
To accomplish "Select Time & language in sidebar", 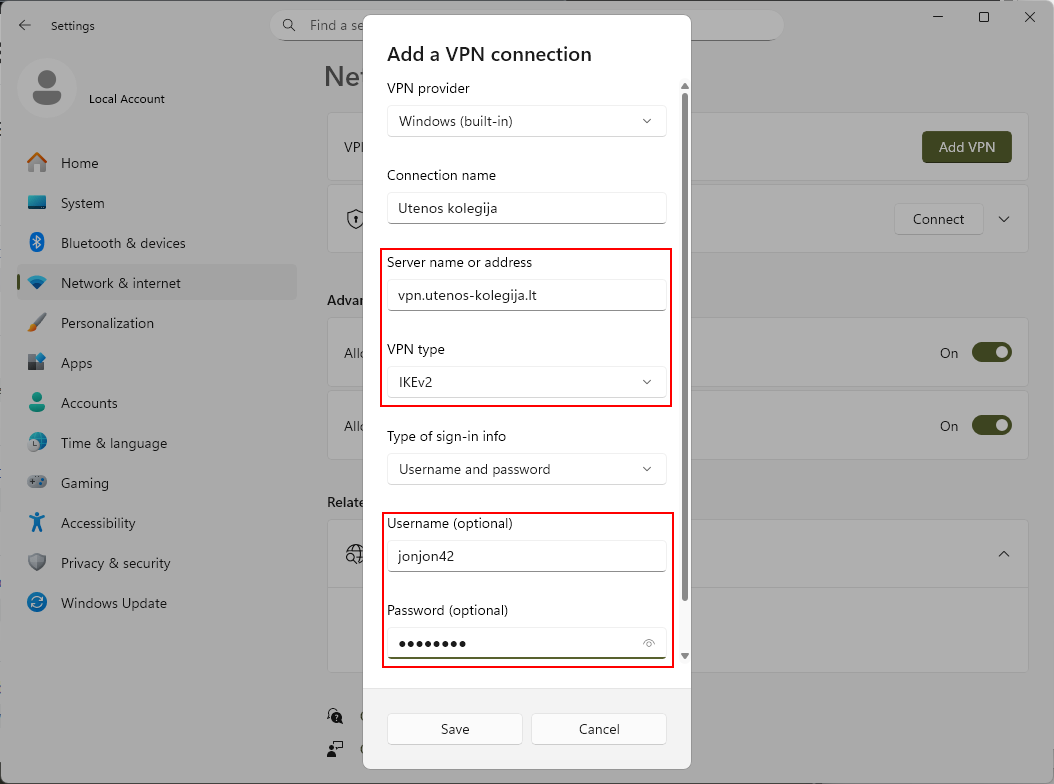I will click(113, 443).
